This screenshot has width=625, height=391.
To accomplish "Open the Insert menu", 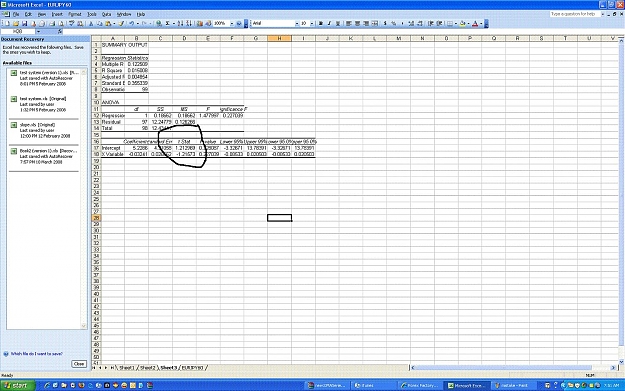I will (57, 14).
